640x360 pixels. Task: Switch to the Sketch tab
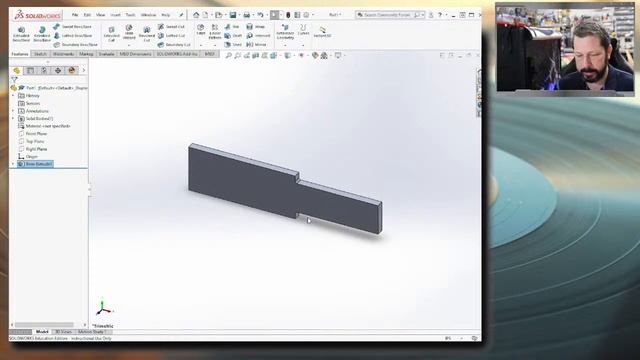click(x=40, y=54)
